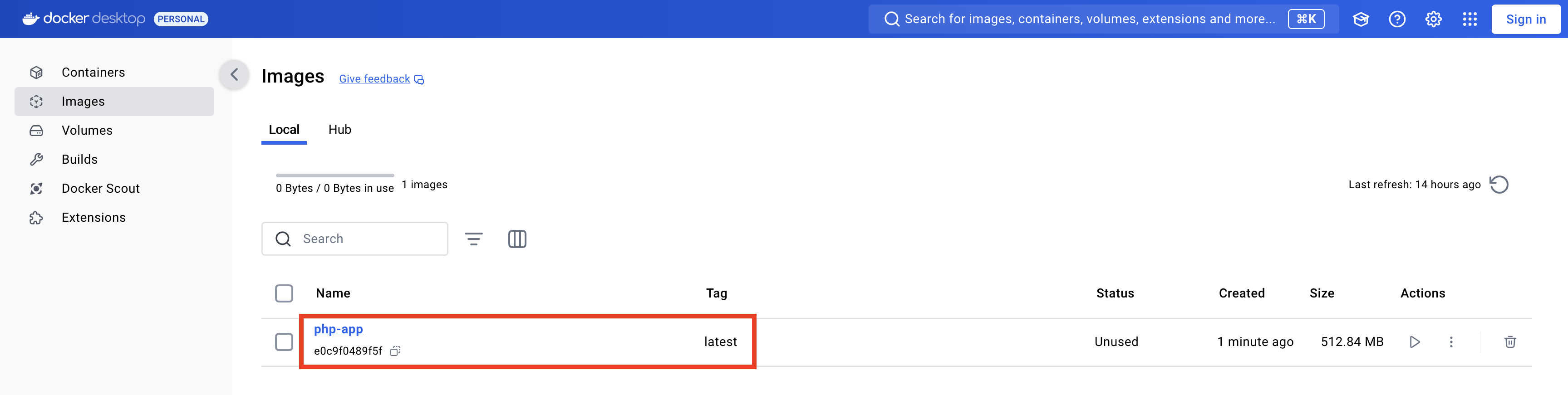Collapse the left sidebar
Screen dimensions: 1568x395
pos(234,75)
